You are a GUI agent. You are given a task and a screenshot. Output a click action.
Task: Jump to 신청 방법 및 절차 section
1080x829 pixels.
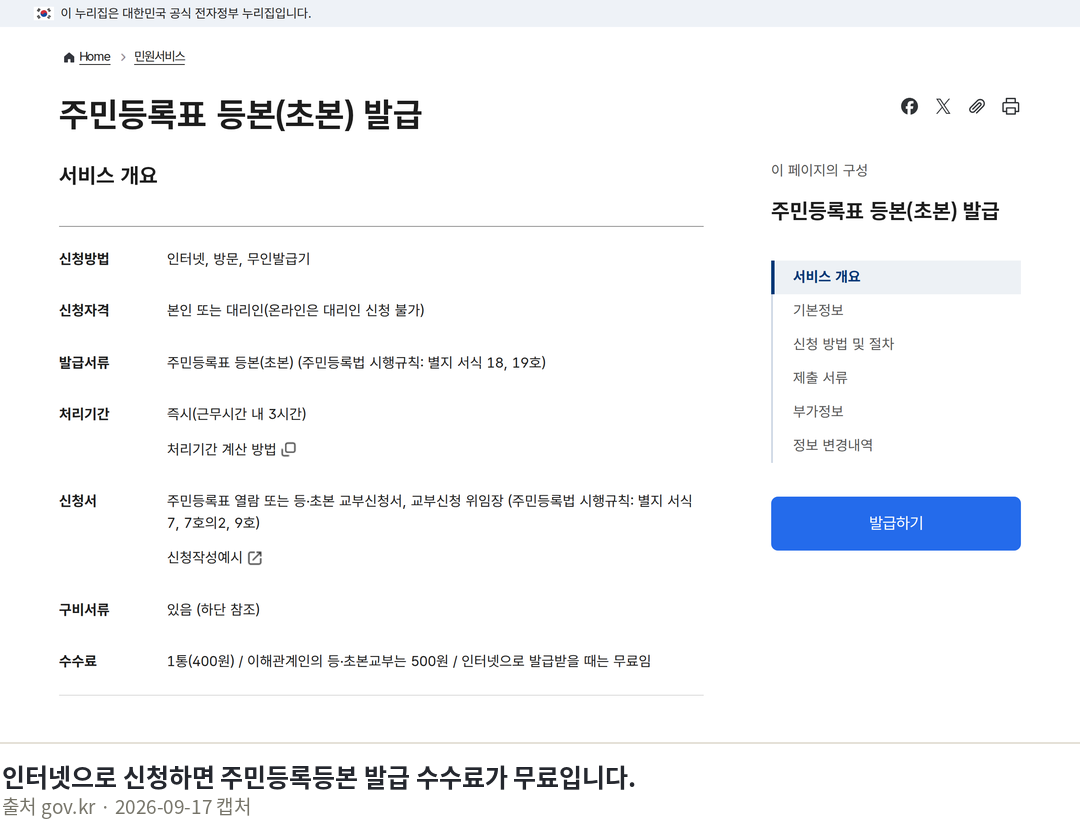(843, 344)
